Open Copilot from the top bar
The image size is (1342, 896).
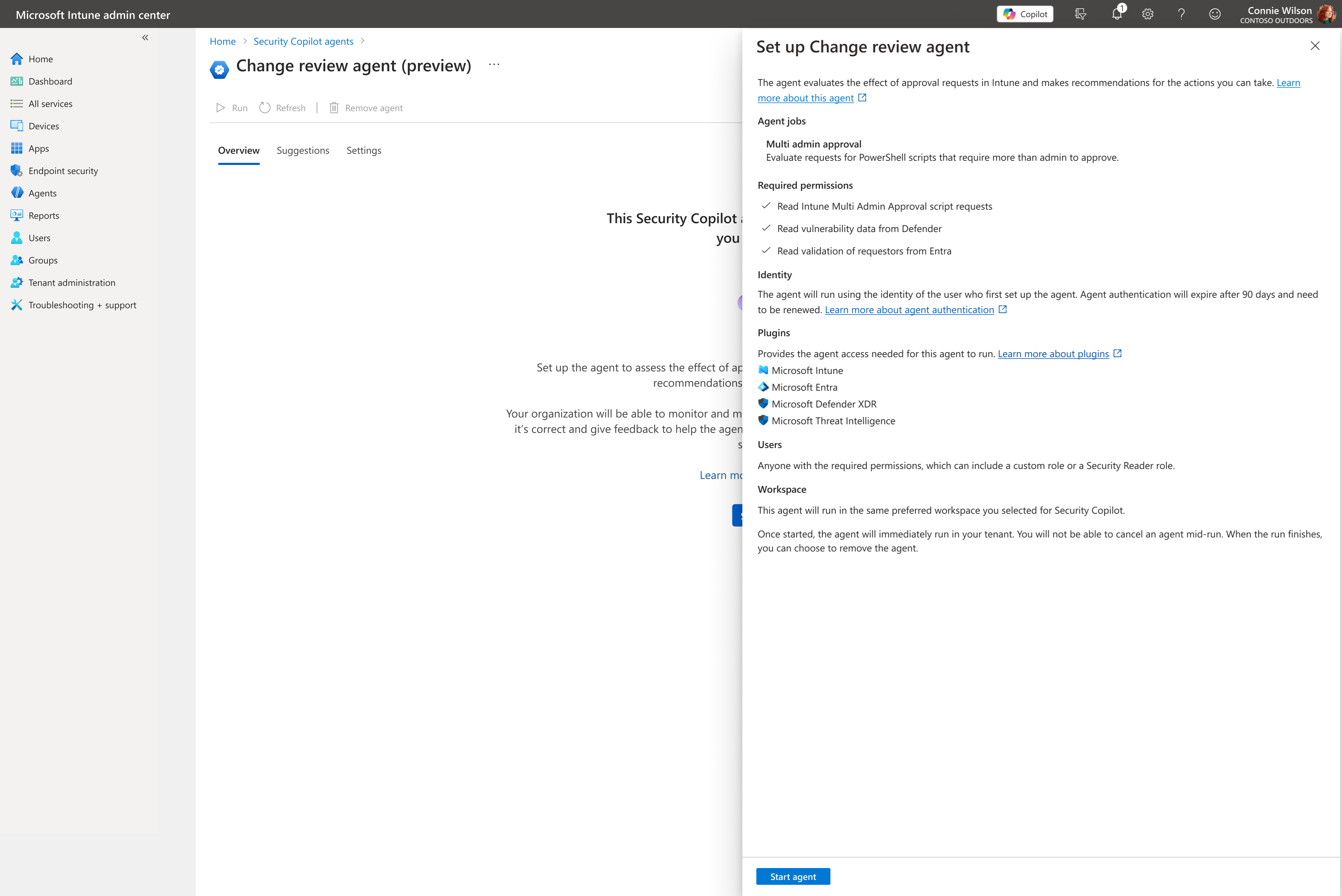pos(1025,14)
